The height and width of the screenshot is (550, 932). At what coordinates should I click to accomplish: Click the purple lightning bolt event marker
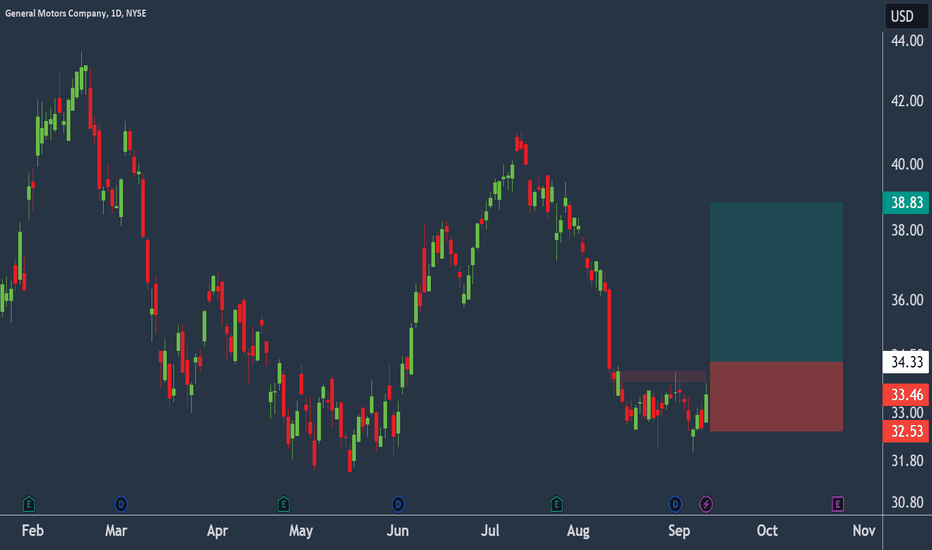click(706, 504)
